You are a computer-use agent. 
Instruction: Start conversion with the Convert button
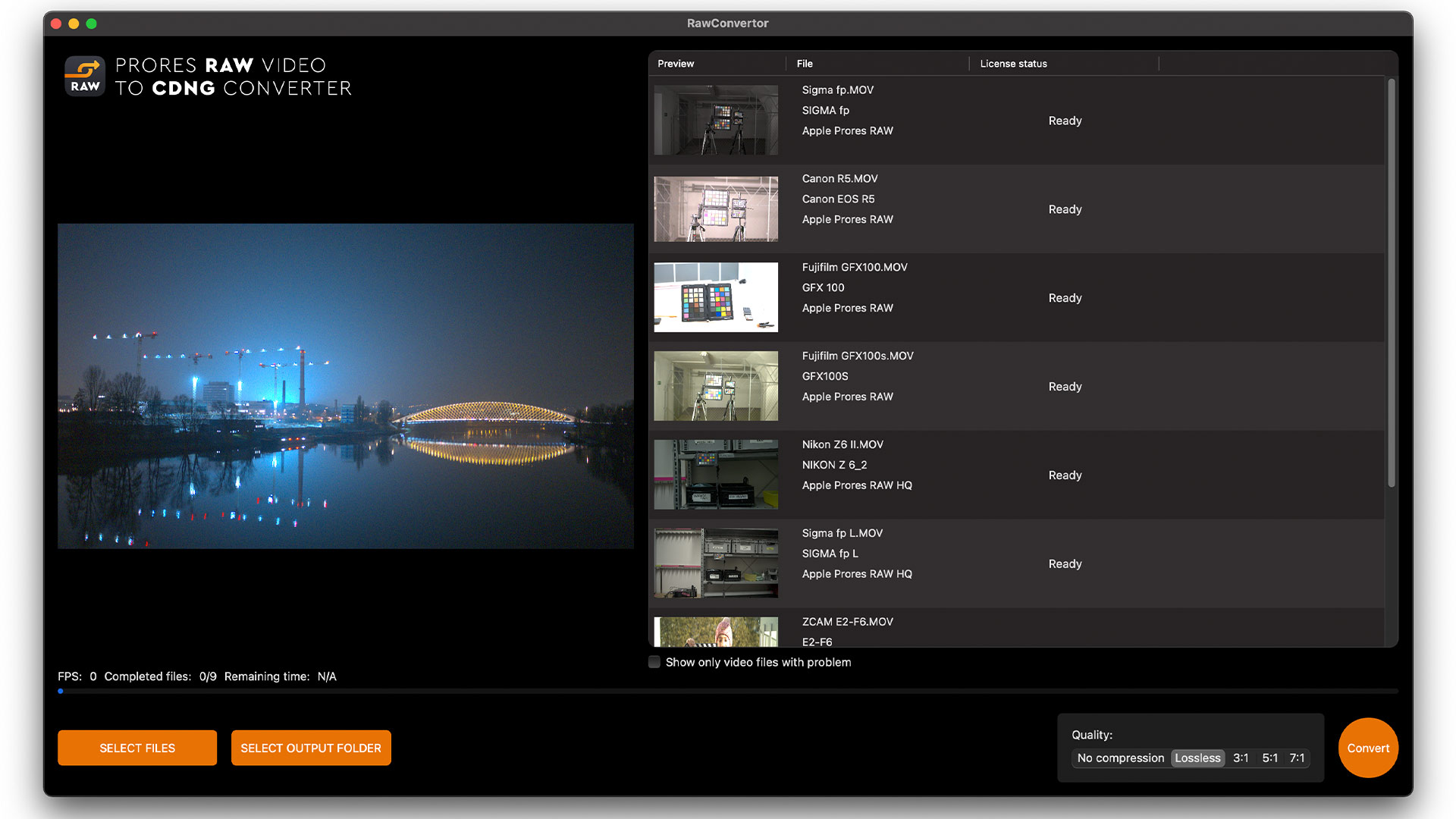[1368, 748]
